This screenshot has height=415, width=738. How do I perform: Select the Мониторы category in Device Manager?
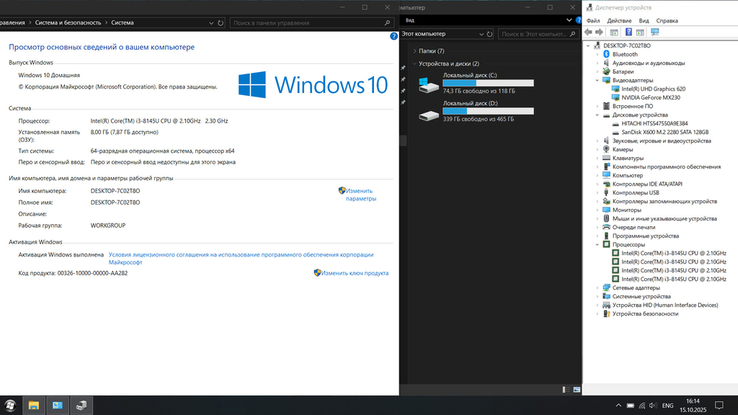(x=626, y=210)
